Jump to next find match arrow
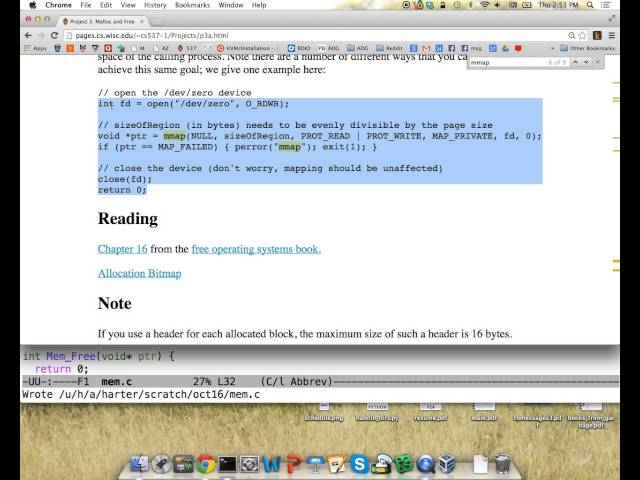 pyautogui.click(x=586, y=62)
